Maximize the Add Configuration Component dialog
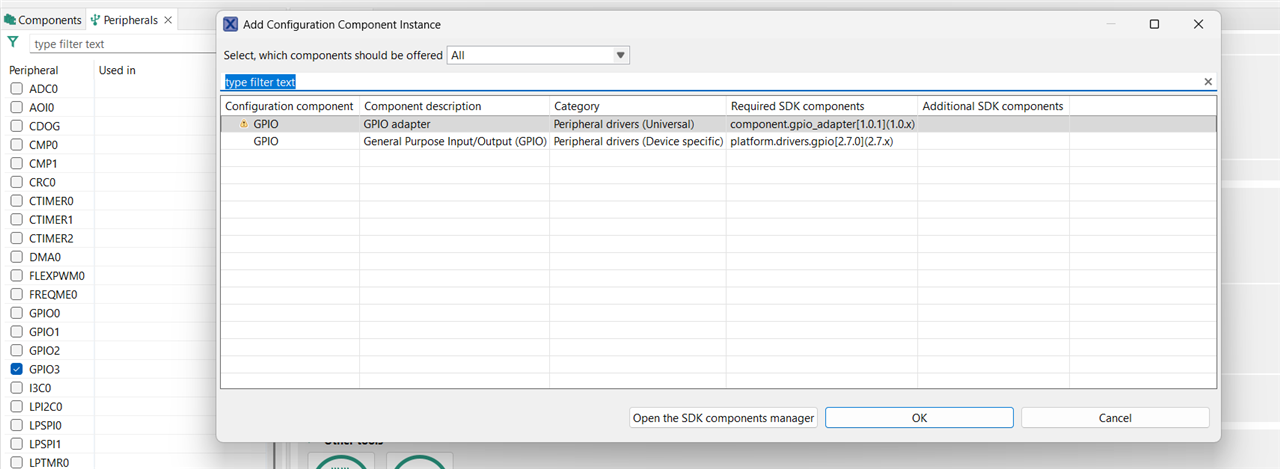Viewport: 1280px width, 469px height. pyautogui.click(x=1154, y=24)
